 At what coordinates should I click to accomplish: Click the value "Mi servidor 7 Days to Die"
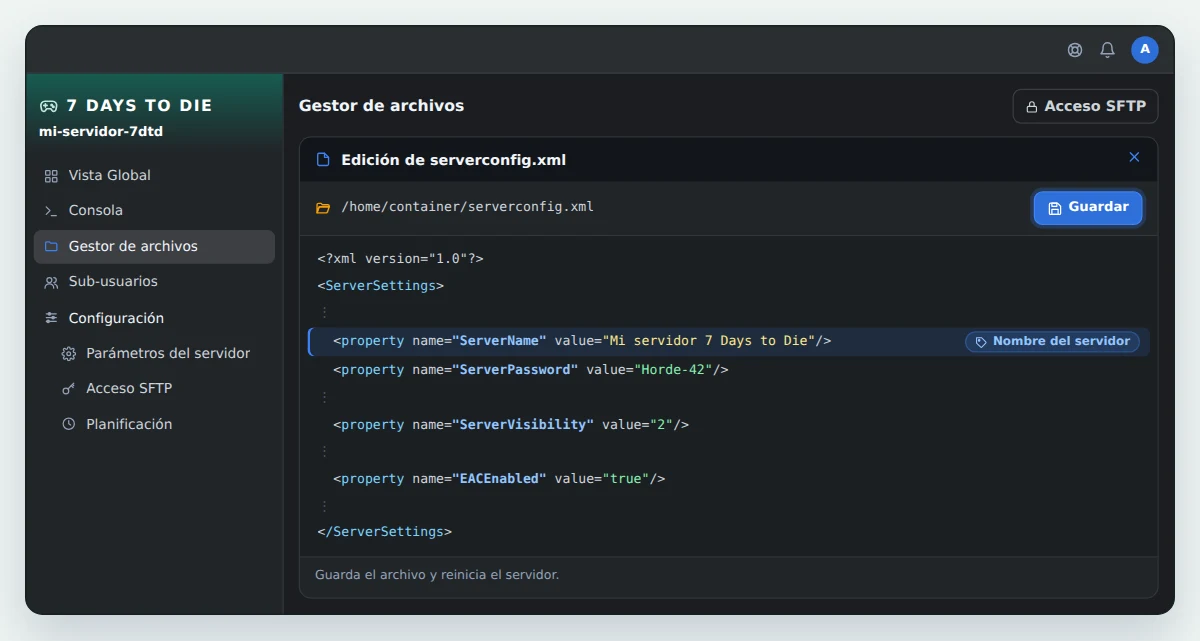coord(709,341)
